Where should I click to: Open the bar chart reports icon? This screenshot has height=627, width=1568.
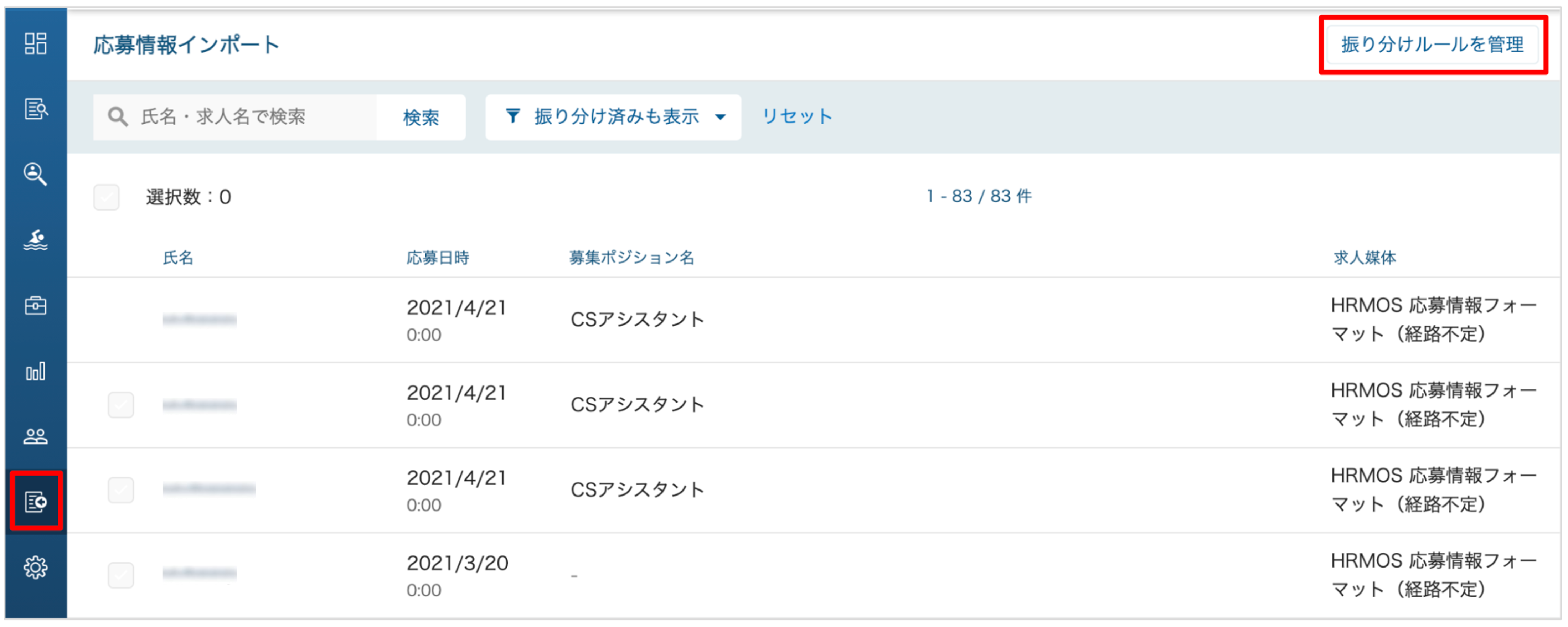click(x=35, y=371)
